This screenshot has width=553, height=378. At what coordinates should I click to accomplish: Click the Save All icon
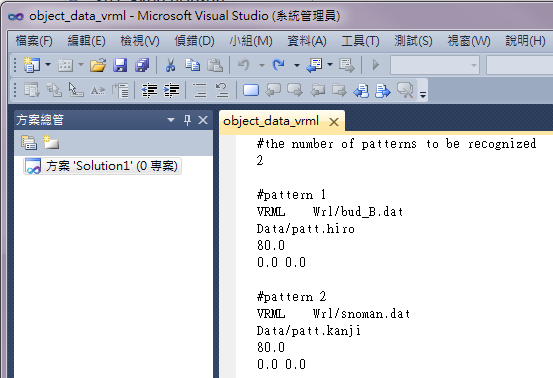click(142, 65)
